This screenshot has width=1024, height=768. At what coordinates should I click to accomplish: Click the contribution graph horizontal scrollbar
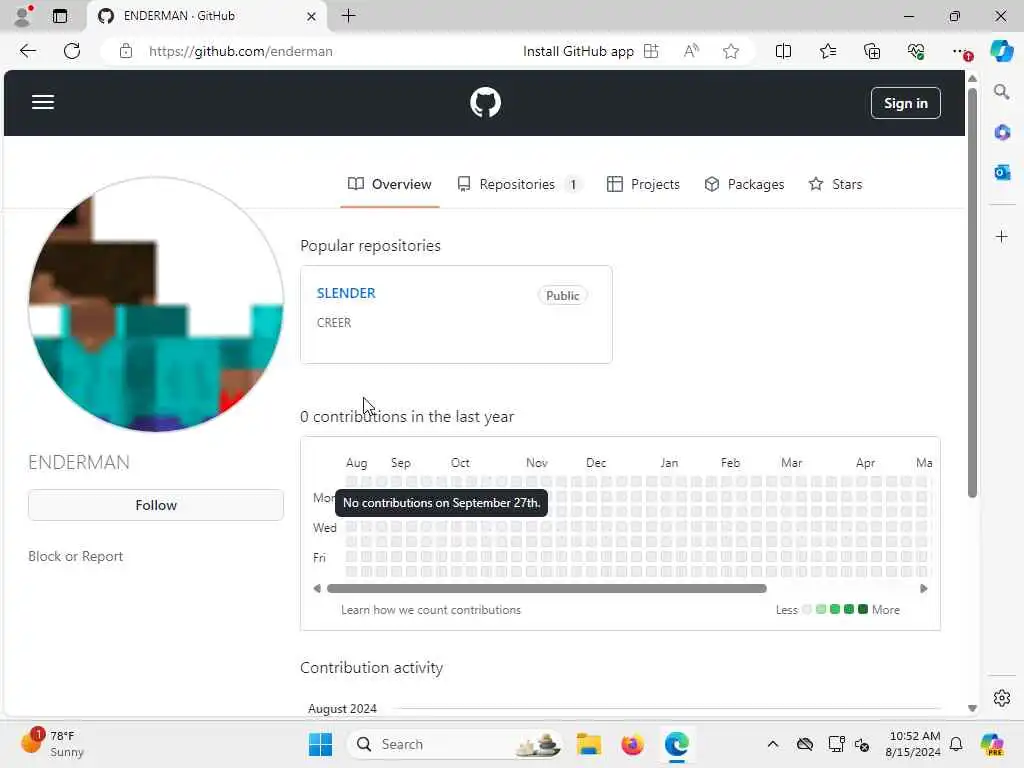(x=547, y=588)
